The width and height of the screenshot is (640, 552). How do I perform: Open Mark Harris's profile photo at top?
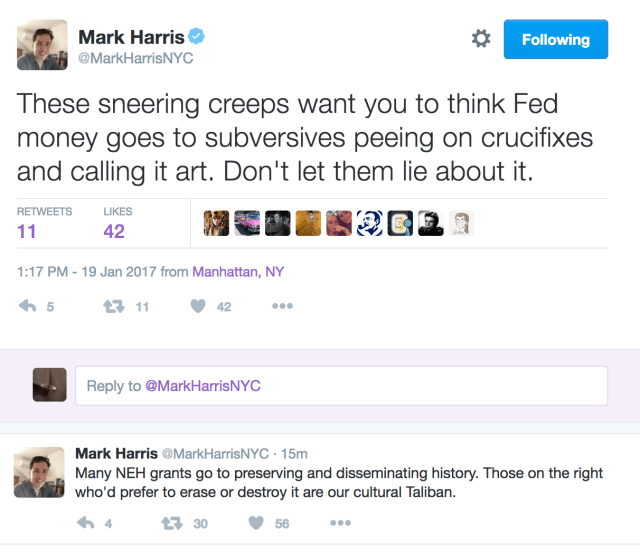pyautogui.click(x=42, y=44)
